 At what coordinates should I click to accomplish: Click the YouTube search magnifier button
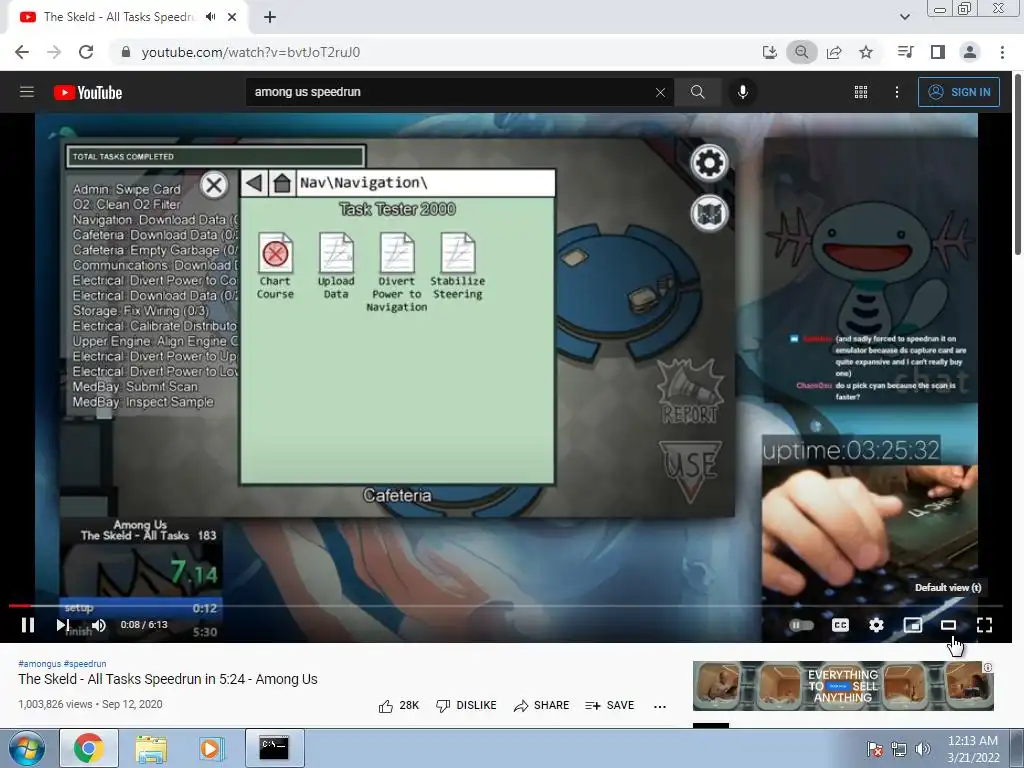(697, 92)
